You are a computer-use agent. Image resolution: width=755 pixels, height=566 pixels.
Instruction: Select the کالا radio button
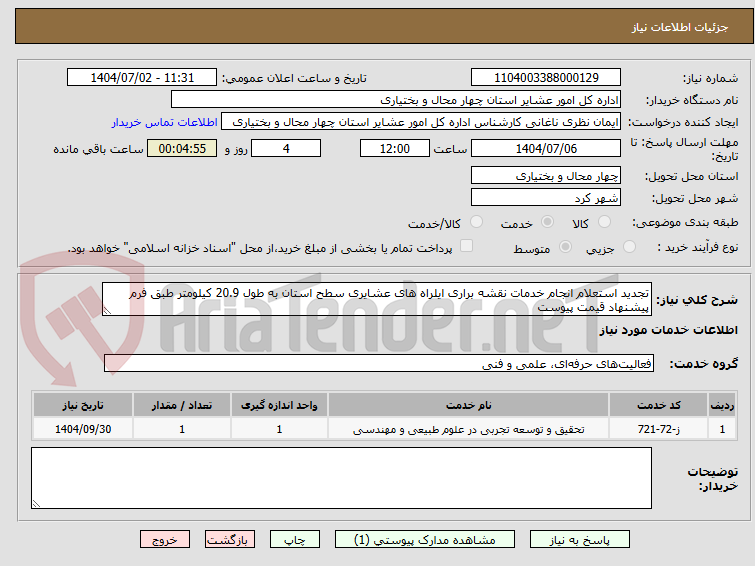click(x=604, y=222)
